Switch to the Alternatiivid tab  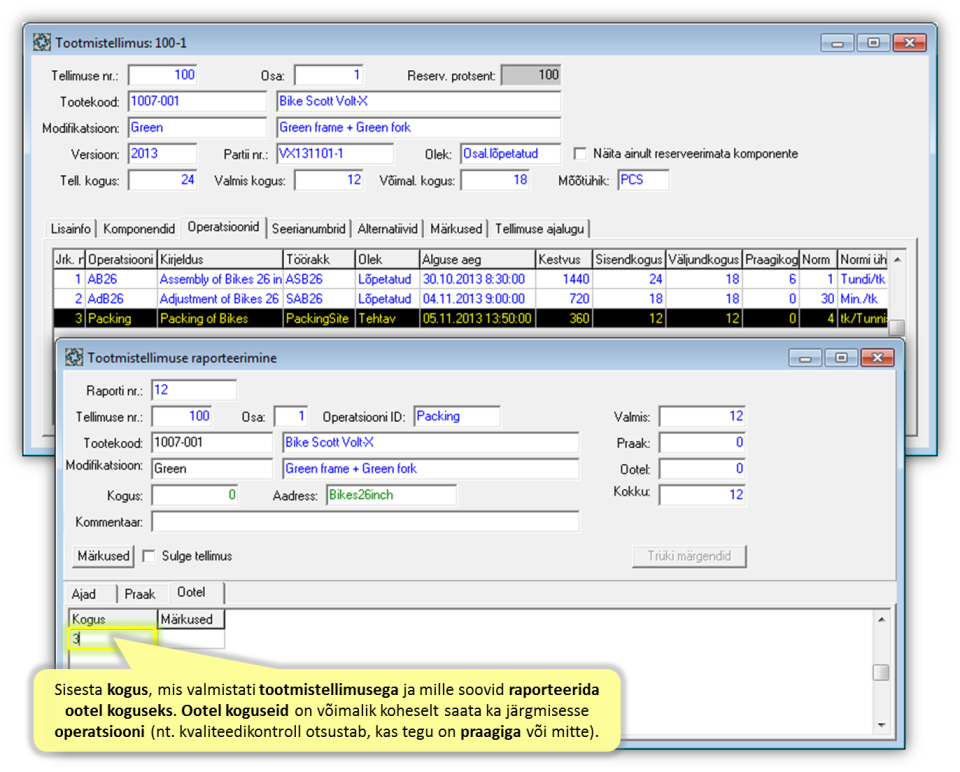pos(388,229)
